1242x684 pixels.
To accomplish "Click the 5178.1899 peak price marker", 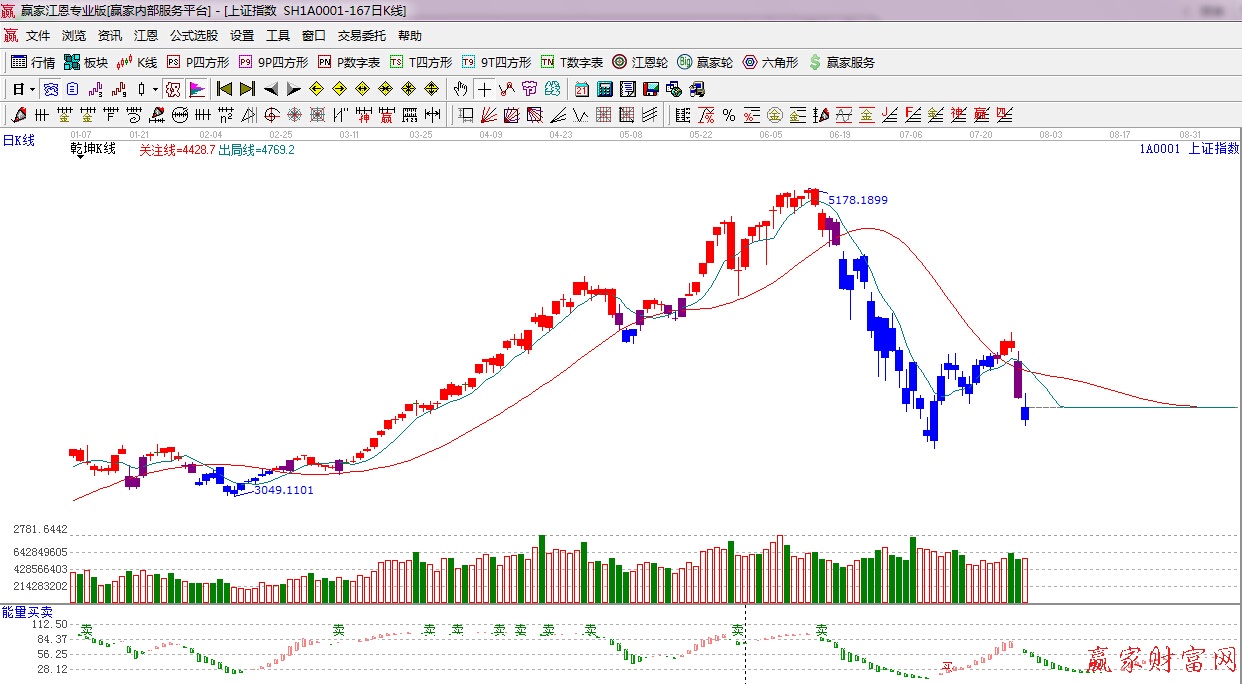I will coord(857,200).
